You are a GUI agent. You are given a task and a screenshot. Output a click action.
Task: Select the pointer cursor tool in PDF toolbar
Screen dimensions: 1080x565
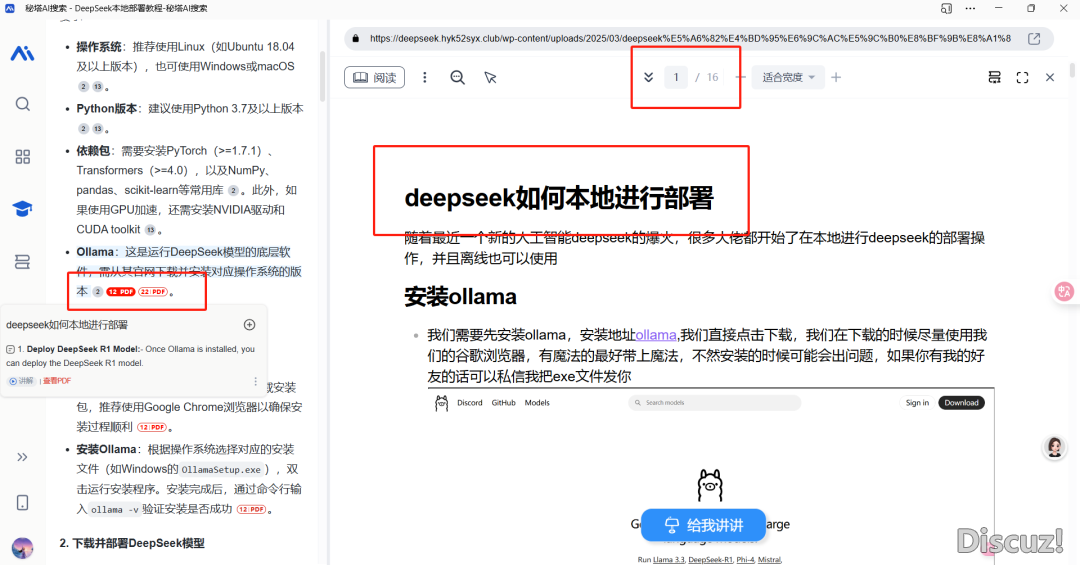point(490,77)
